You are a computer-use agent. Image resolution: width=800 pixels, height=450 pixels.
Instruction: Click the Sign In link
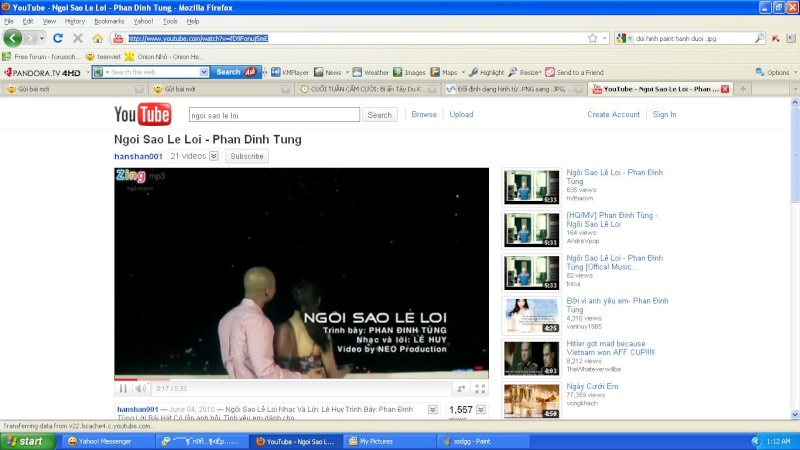point(664,114)
